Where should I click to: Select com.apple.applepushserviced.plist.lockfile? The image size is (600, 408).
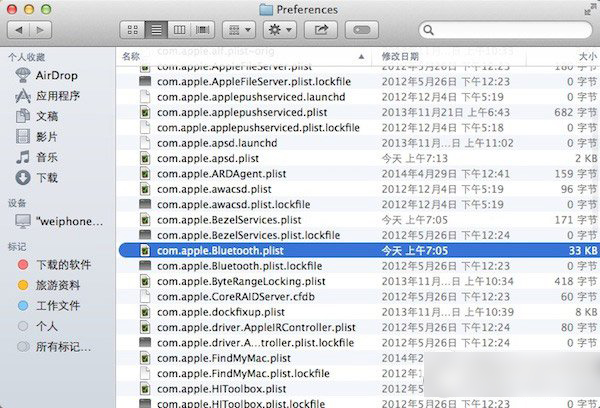[x=358, y=127]
